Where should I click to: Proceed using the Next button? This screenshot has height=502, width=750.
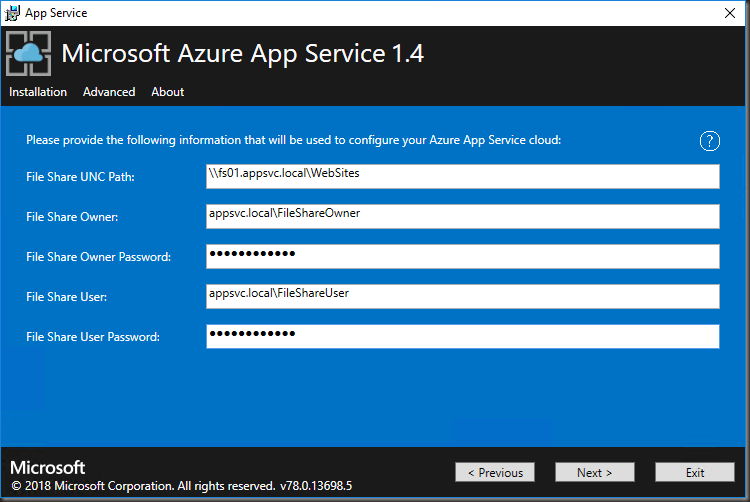[595, 472]
